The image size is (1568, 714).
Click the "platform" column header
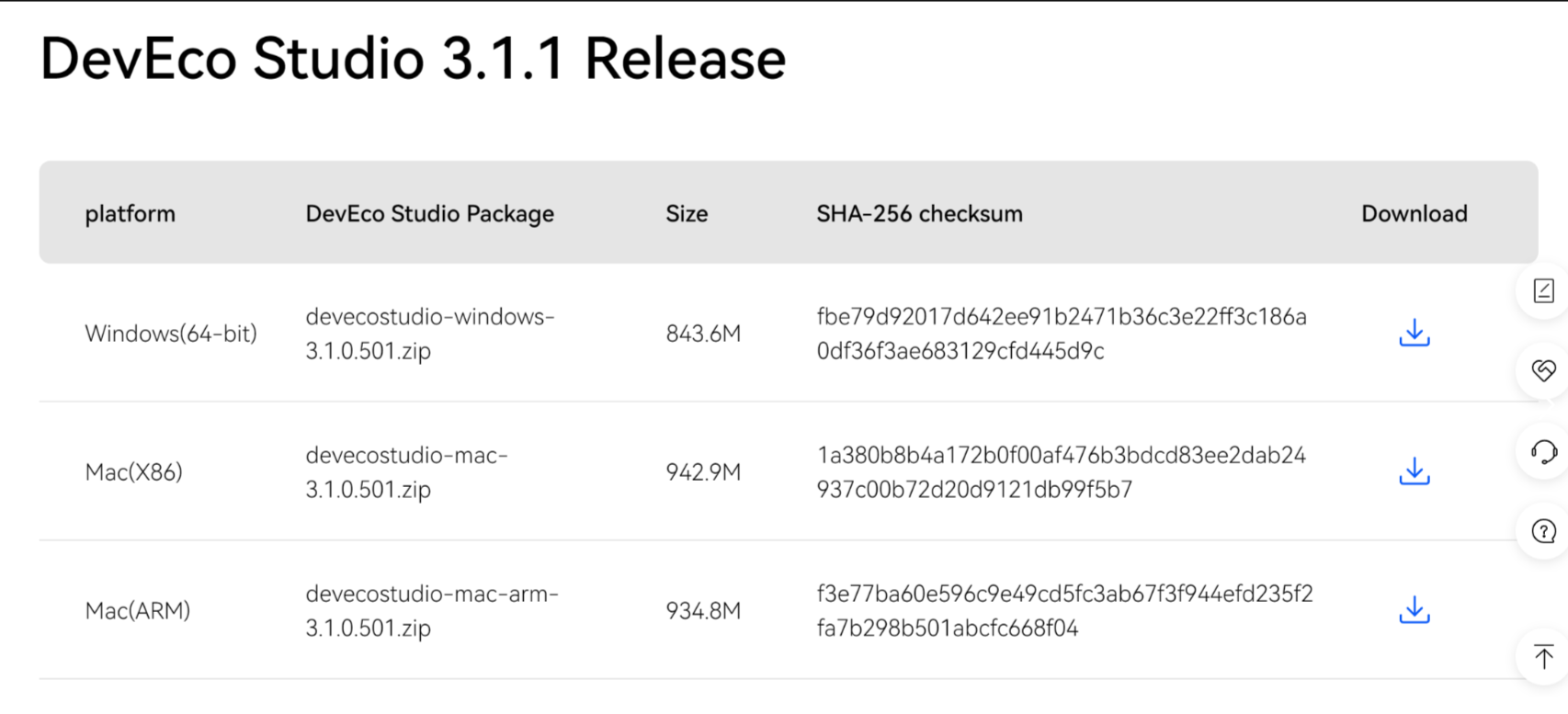(130, 213)
